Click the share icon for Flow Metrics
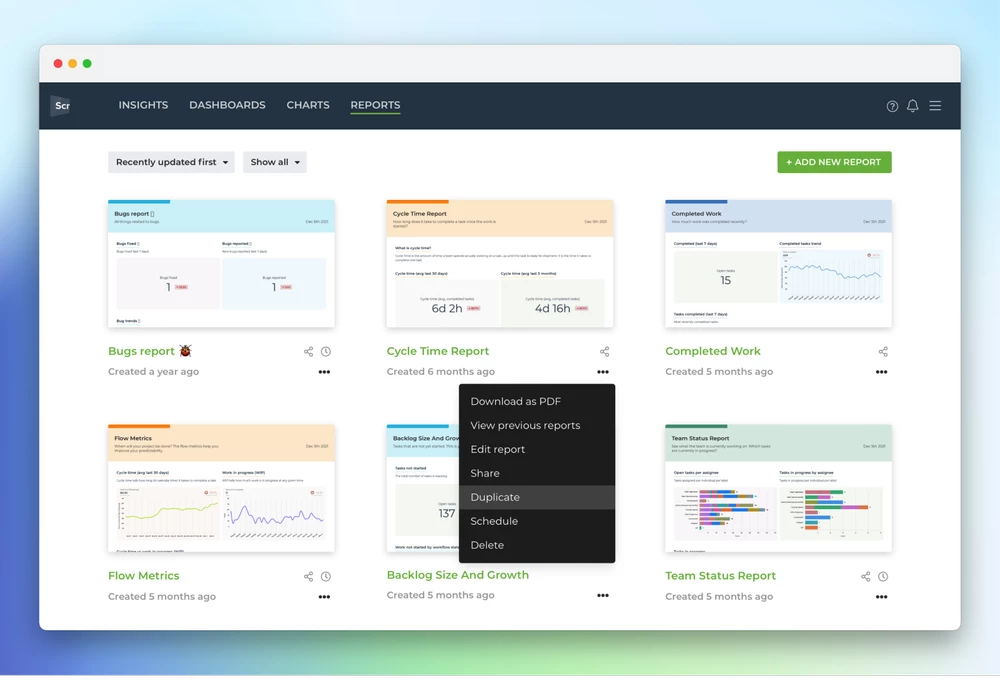This screenshot has width=1000, height=684. [308, 576]
